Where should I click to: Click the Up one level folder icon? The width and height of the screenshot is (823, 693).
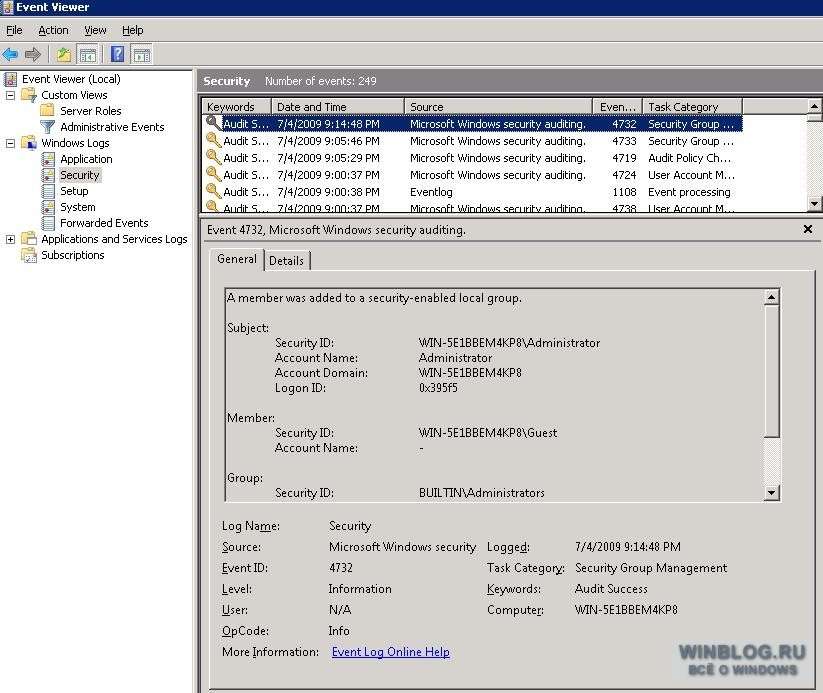(x=64, y=54)
